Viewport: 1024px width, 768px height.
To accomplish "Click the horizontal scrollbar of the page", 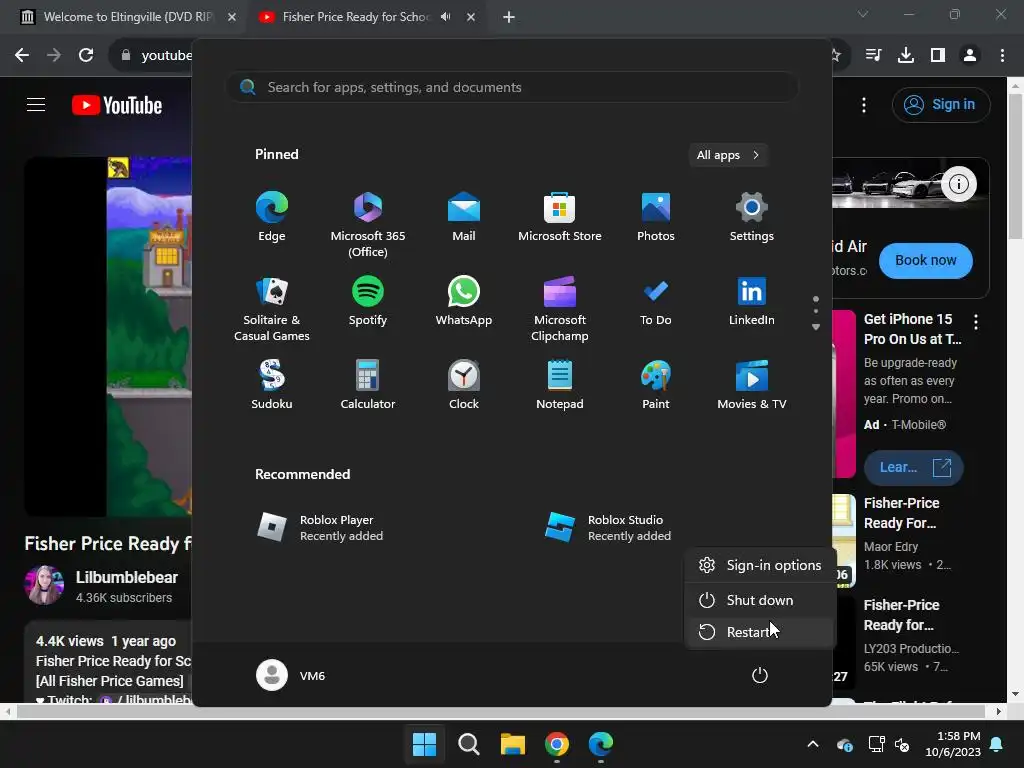I will tap(503, 711).
